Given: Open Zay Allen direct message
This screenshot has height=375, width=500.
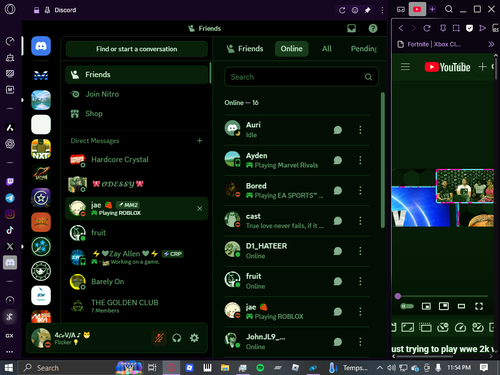Looking at the screenshot, I should [137, 257].
